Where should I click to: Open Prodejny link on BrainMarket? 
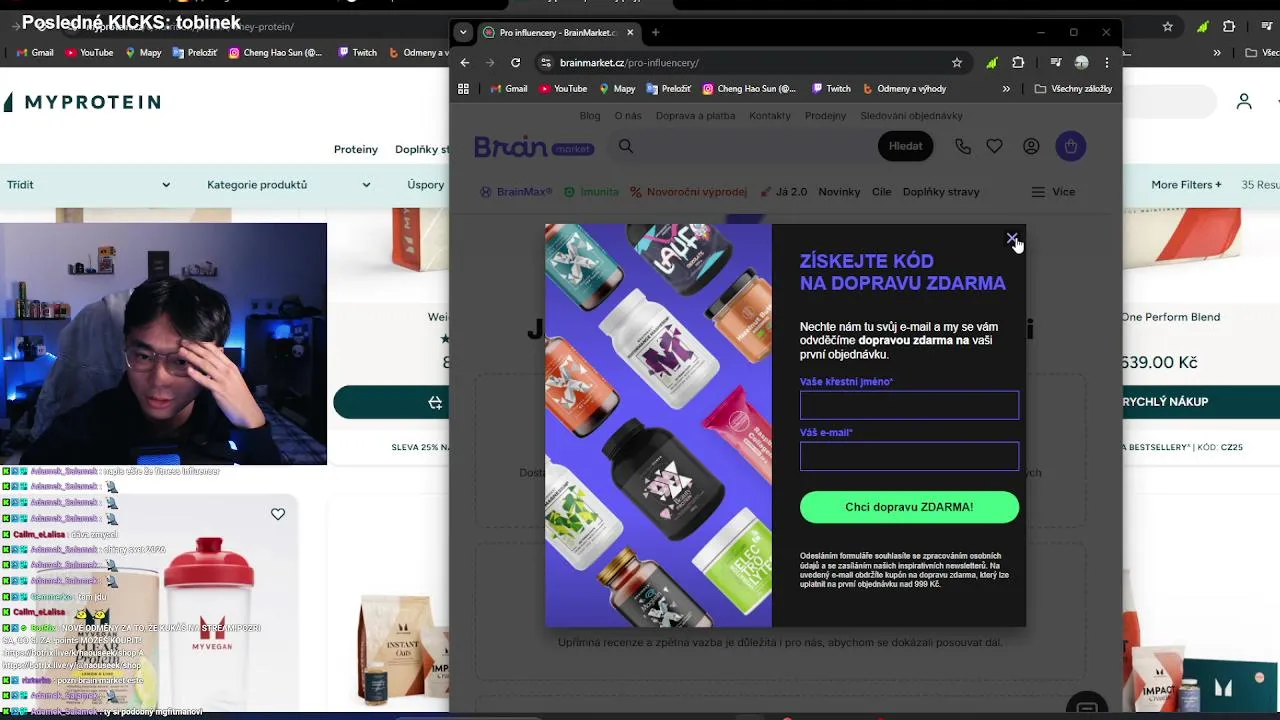coord(825,115)
